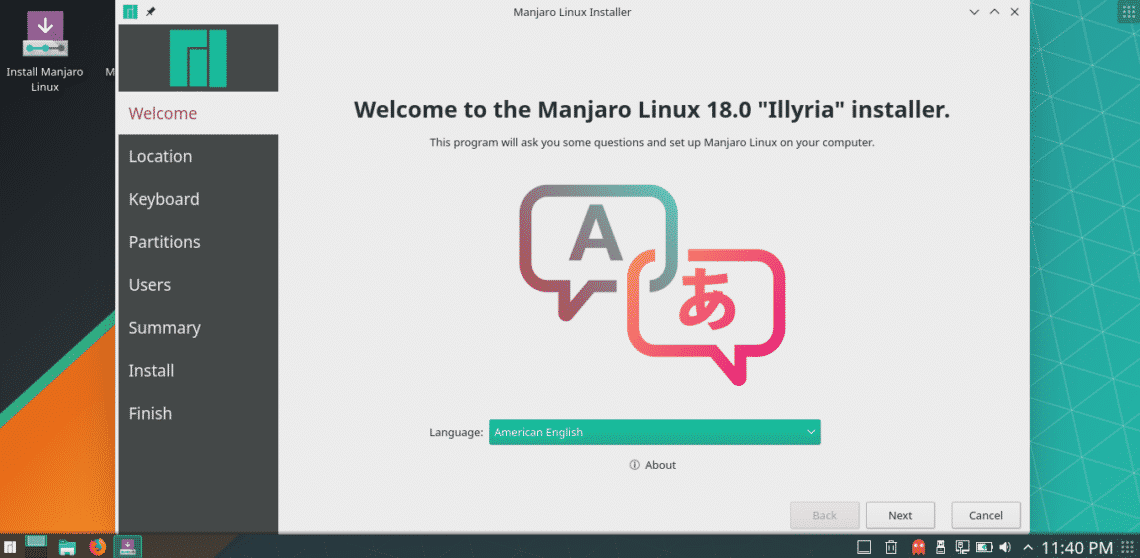Launch Firefox from the taskbar
1140x558 pixels.
[x=97, y=546]
